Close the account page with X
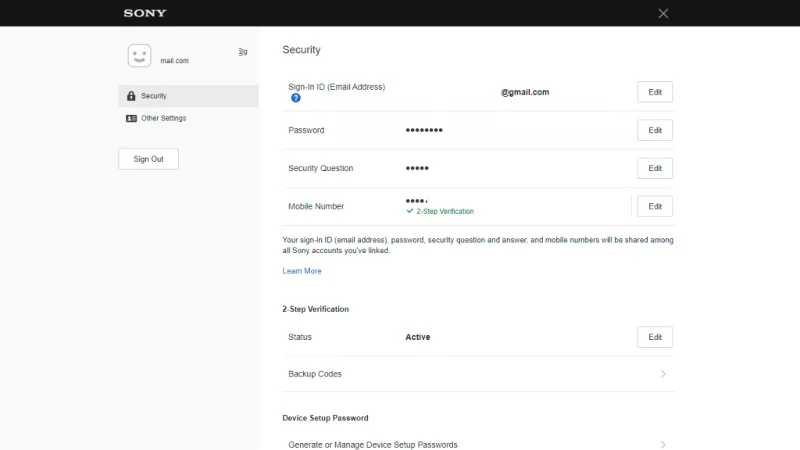Image resolution: width=800 pixels, height=450 pixels. point(663,13)
